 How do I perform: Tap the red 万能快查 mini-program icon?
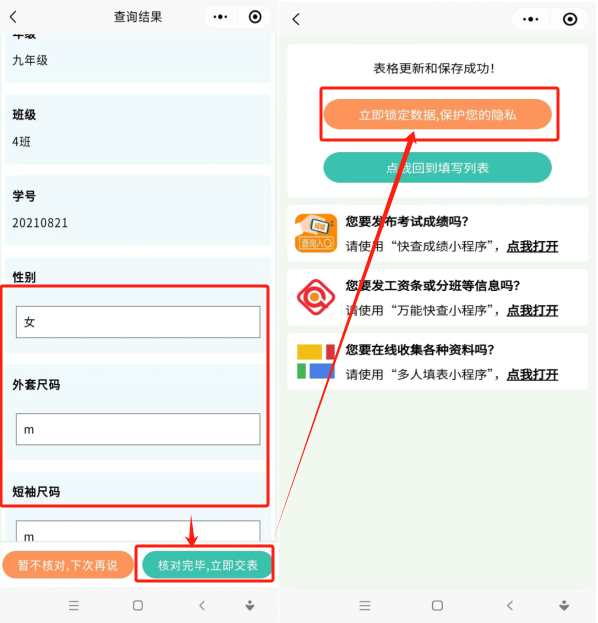coord(316,297)
